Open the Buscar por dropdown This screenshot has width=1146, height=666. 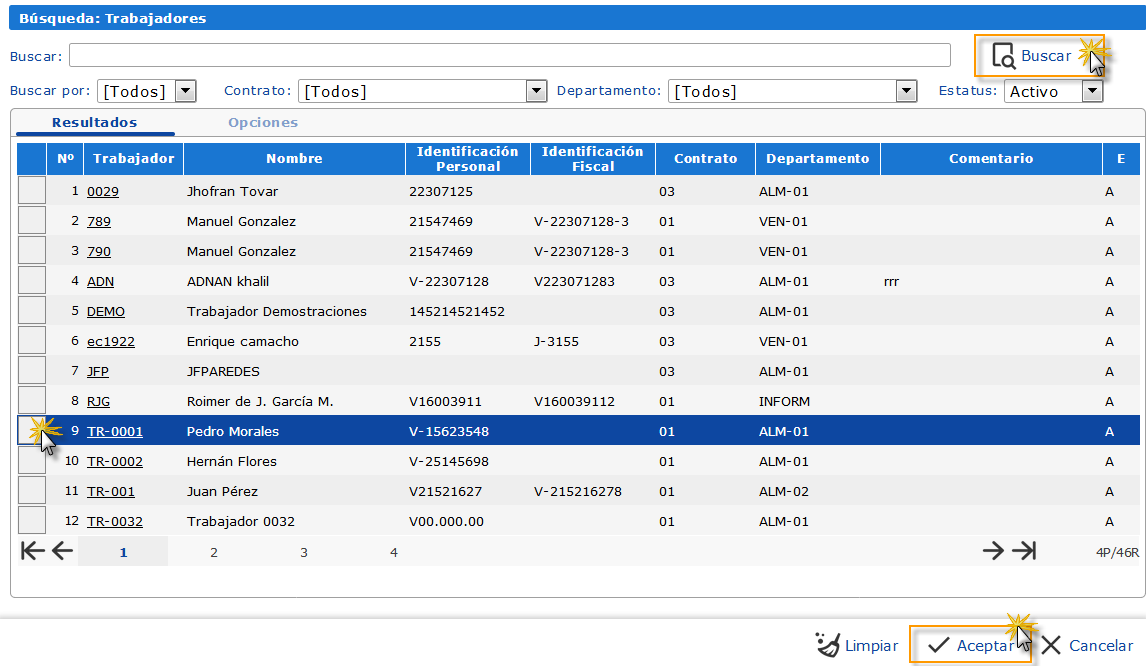pos(185,91)
